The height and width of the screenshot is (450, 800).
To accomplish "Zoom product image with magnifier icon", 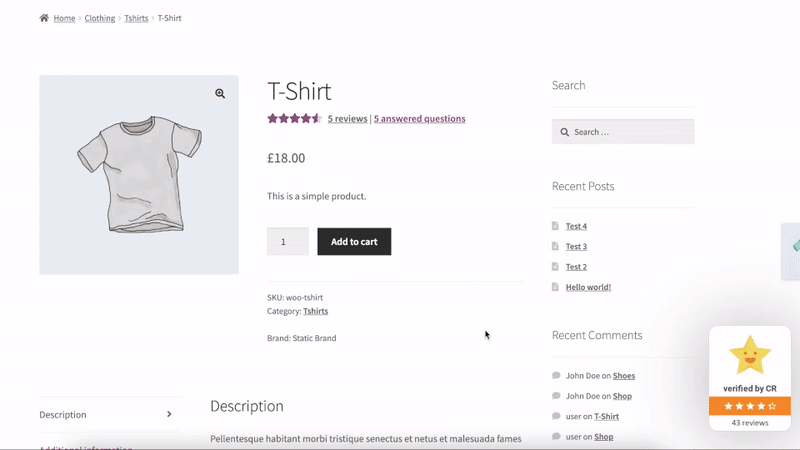I will coord(220,94).
